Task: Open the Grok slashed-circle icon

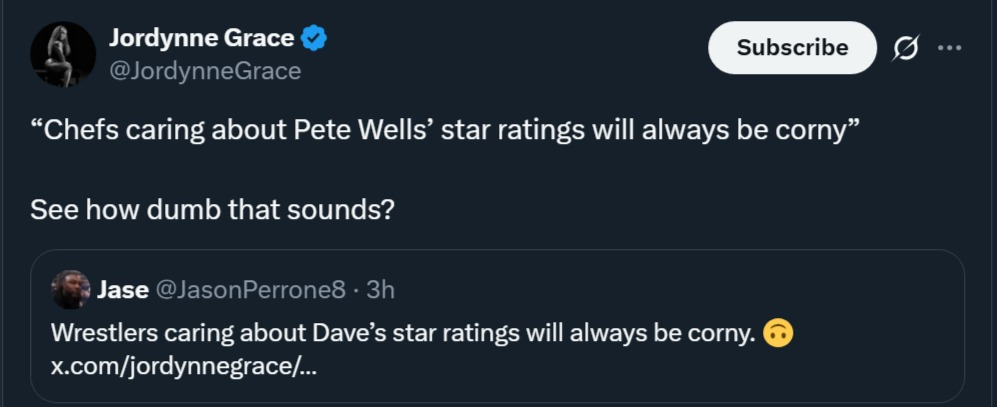Action: coord(906,48)
